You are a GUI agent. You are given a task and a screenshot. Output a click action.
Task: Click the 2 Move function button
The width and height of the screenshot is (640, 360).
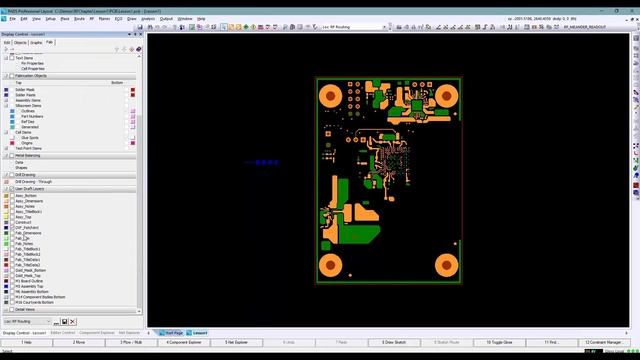coord(79,342)
